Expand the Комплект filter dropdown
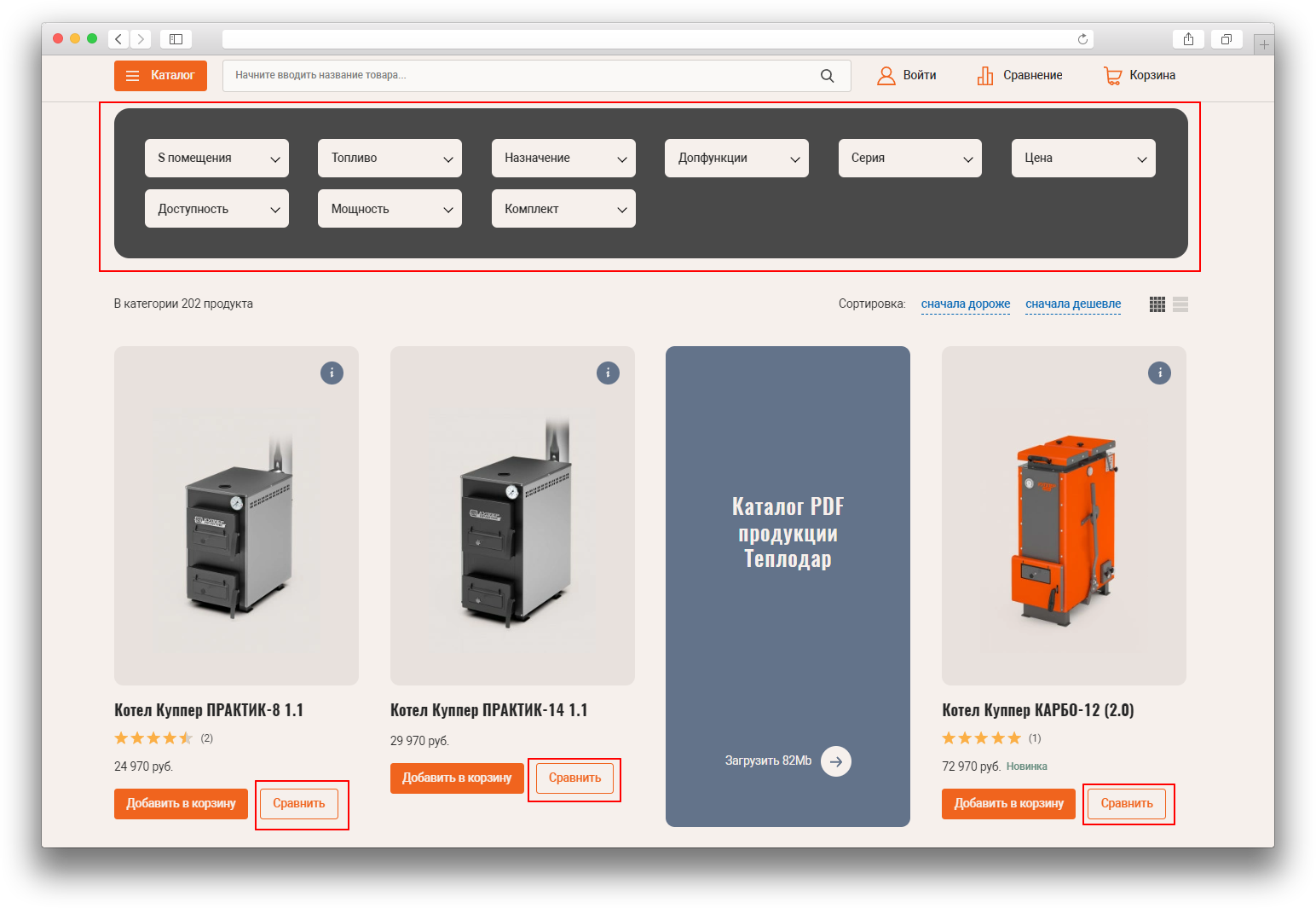This screenshot has width=1316, height=908. 563,209
